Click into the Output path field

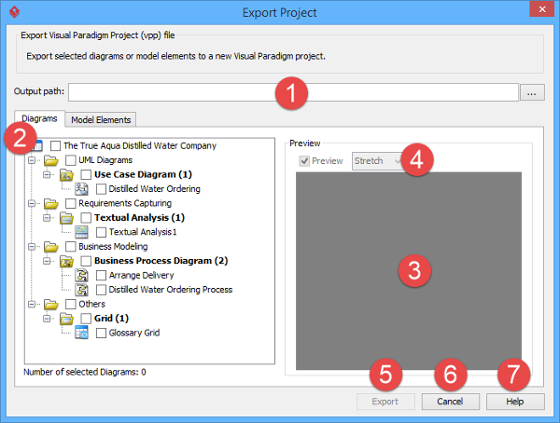tap(293, 93)
